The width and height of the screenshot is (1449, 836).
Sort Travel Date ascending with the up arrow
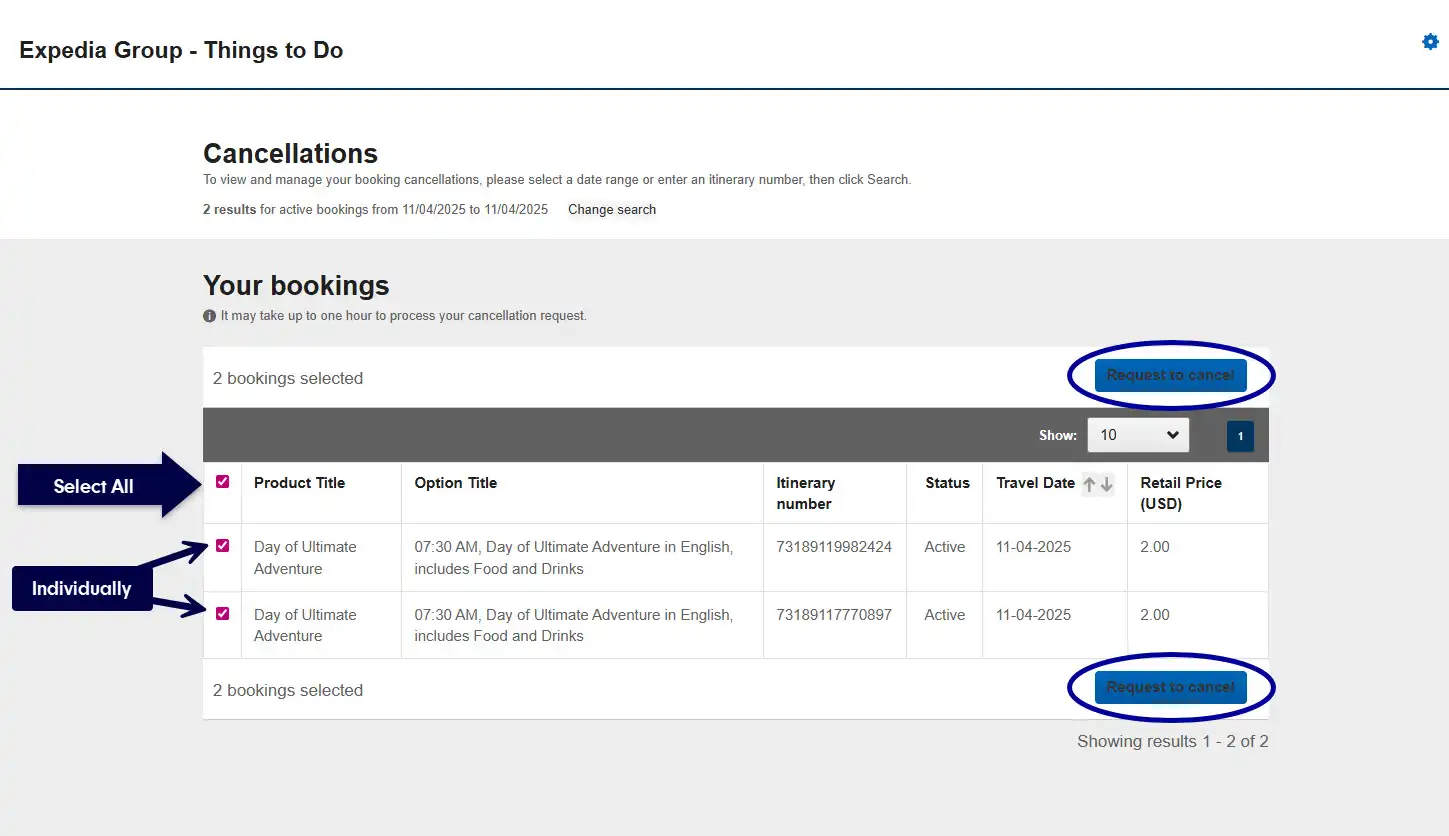pos(1089,483)
